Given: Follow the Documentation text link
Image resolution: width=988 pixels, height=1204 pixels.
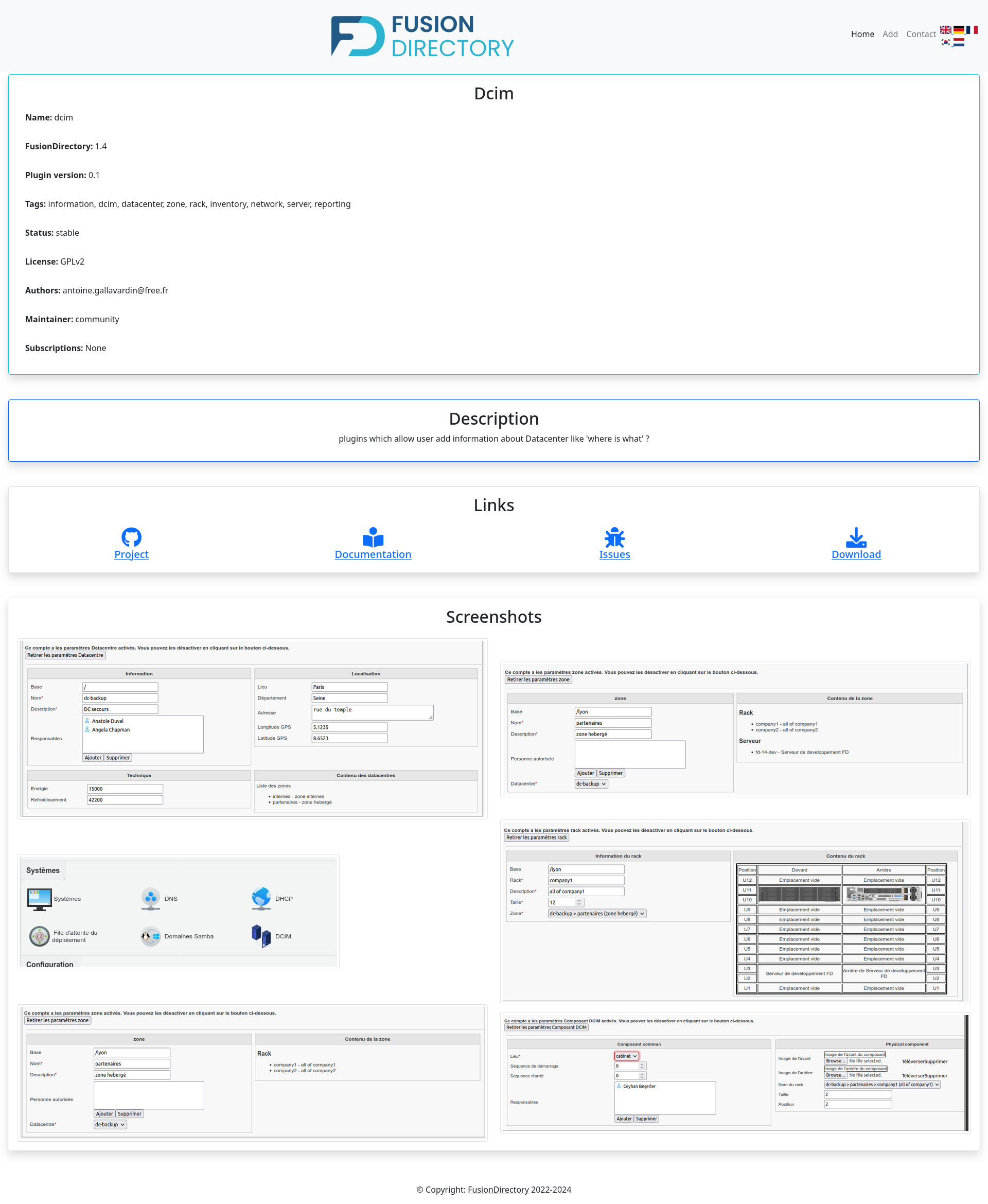Looking at the screenshot, I should 373,554.
